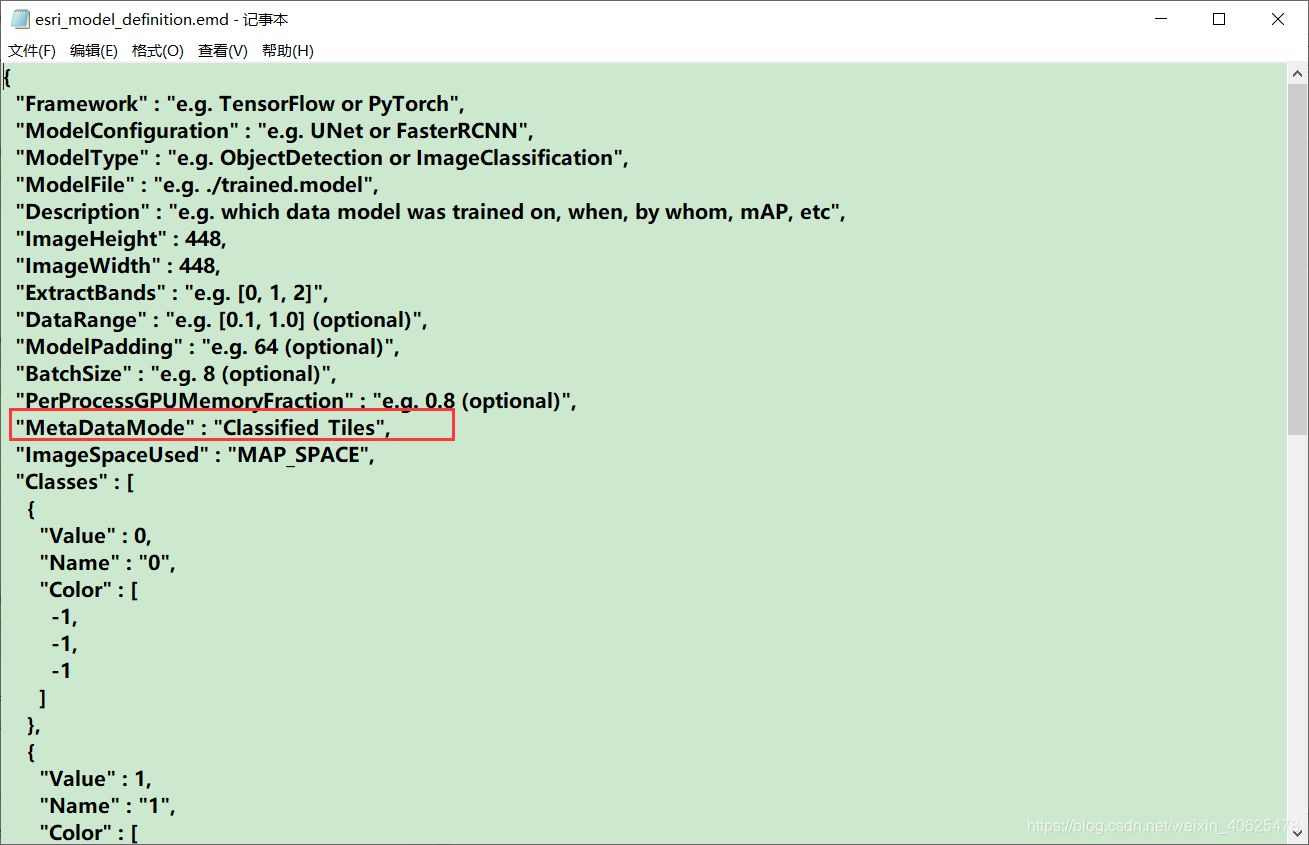
Task: Click the "Framework" line
Action: tap(240, 104)
